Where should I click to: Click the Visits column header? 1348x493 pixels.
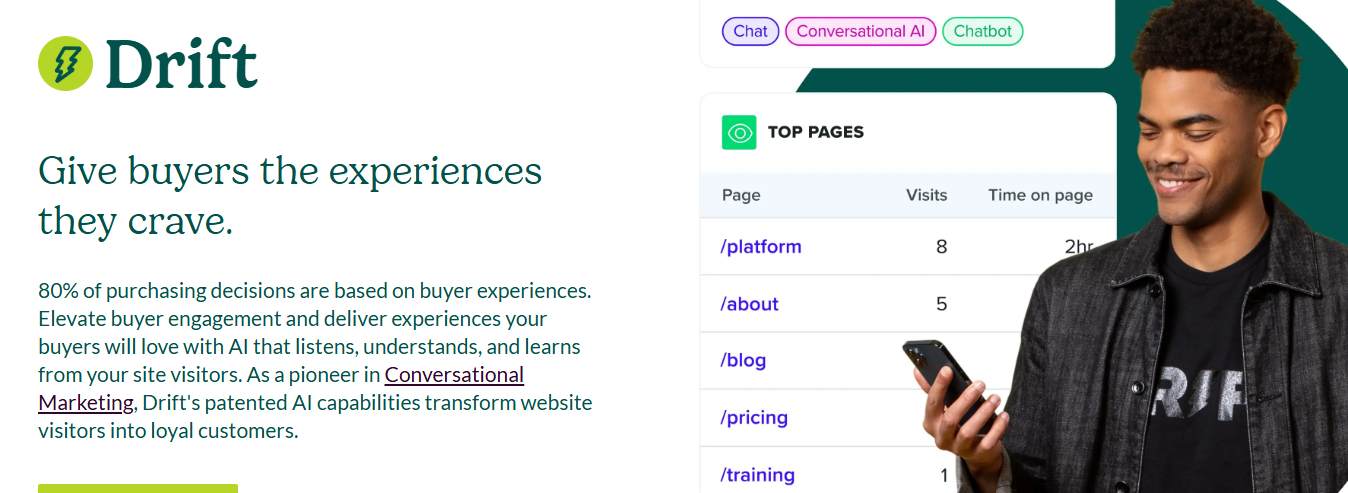pyautogui.click(x=926, y=195)
